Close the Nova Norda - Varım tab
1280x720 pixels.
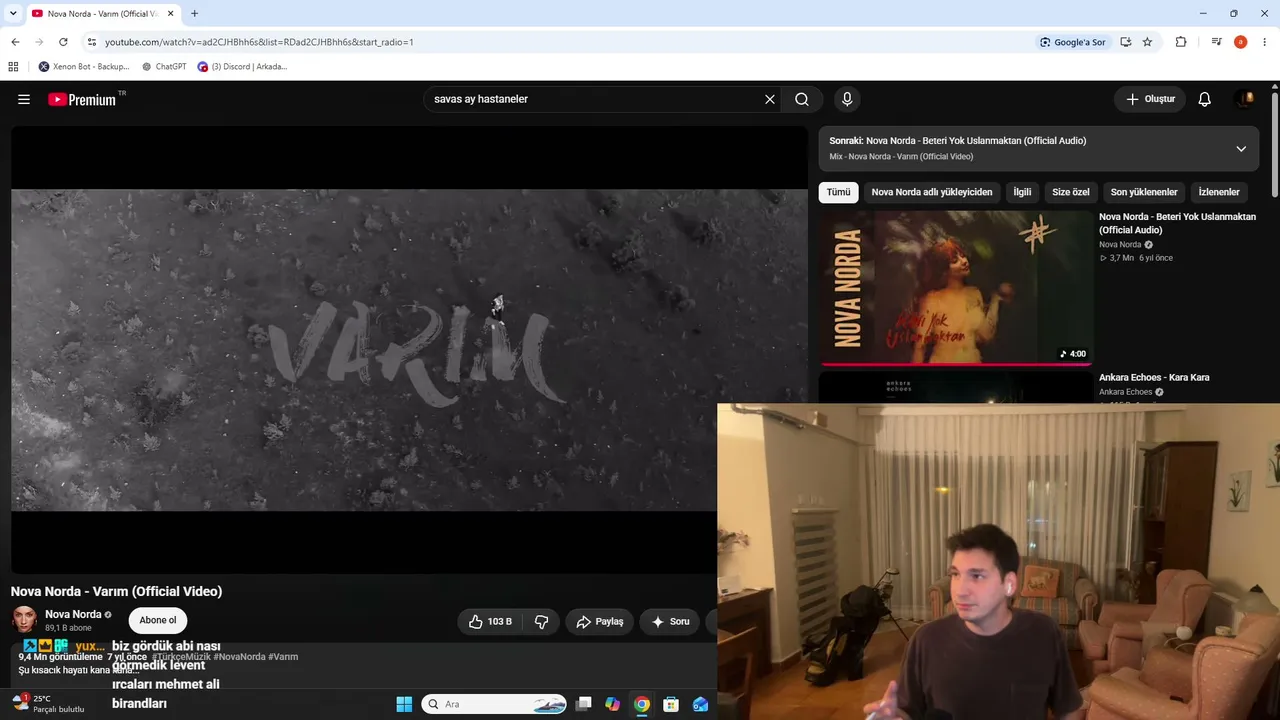tap(170, 13)
